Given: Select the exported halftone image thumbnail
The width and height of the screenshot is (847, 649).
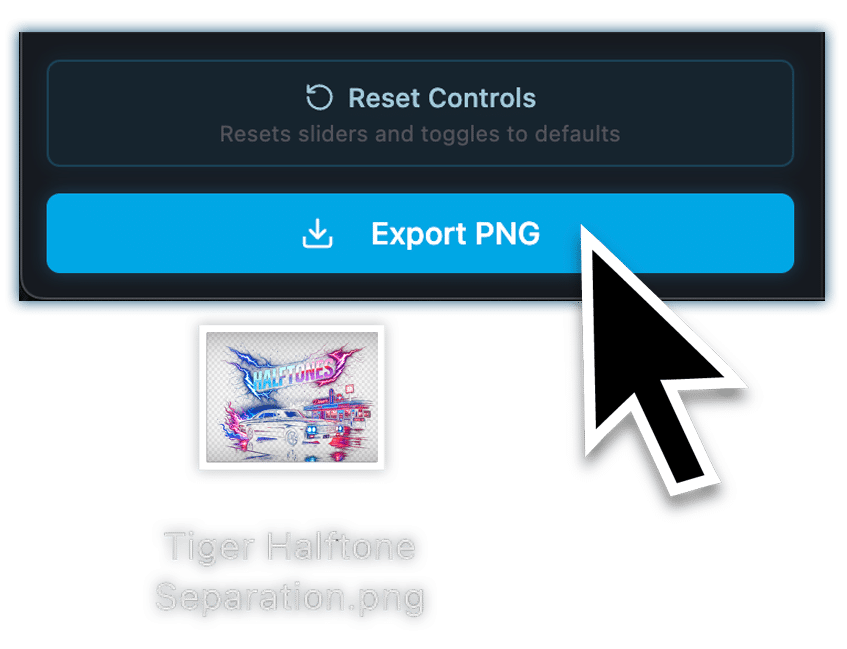Looking at the screenshot, I should (292, 397).
